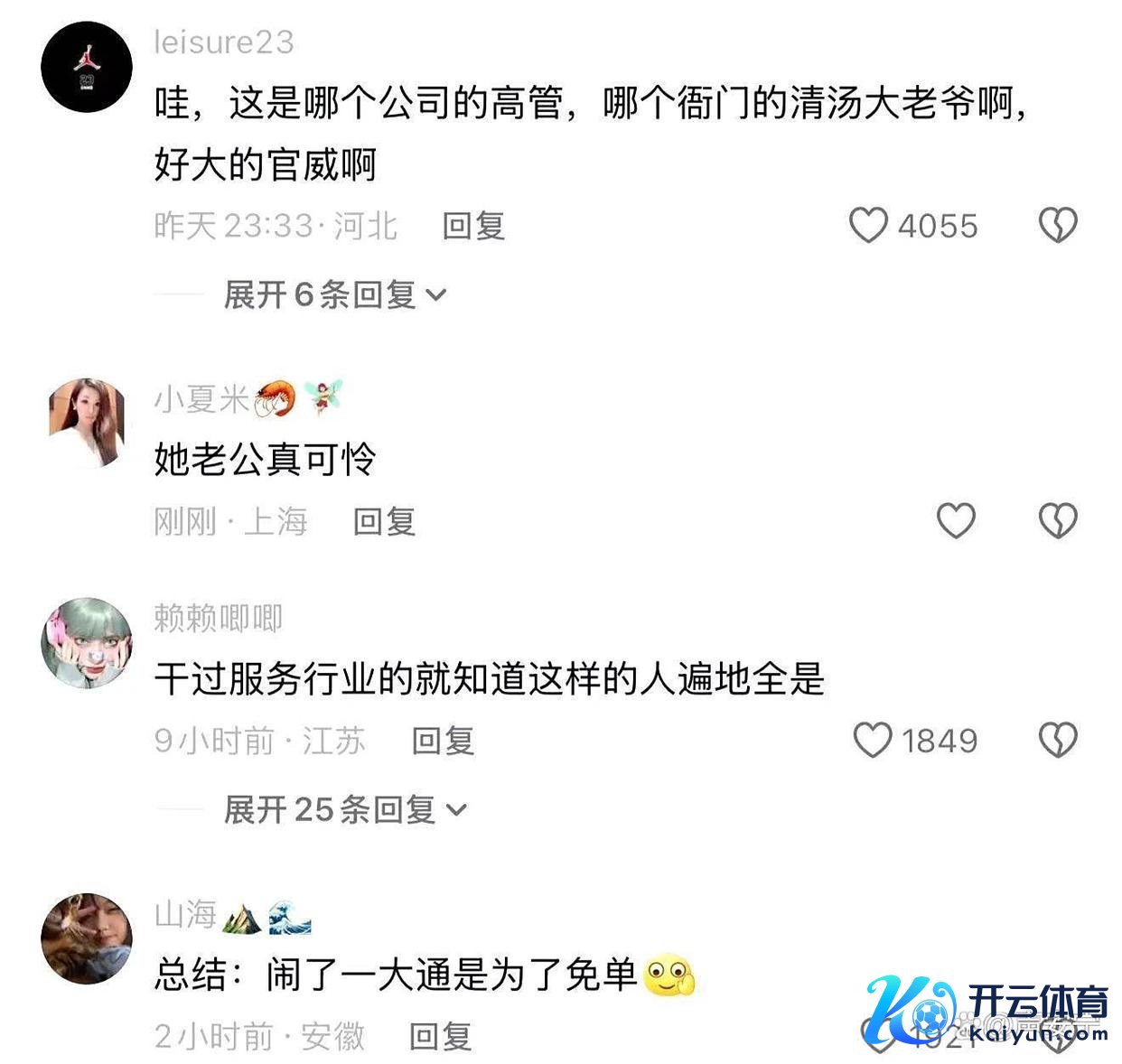Like 小夏米's comment 她老公真可怜

point(956,521)
